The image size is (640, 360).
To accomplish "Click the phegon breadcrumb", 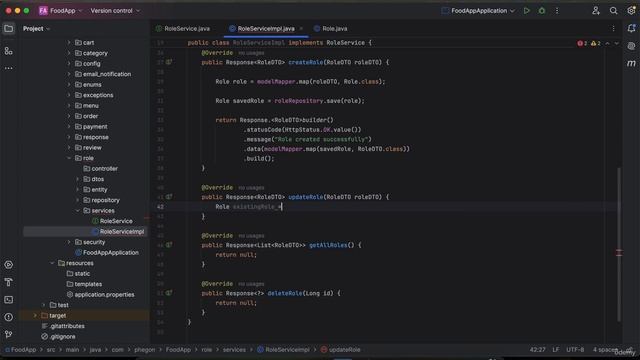I will [x=144, y=350].
